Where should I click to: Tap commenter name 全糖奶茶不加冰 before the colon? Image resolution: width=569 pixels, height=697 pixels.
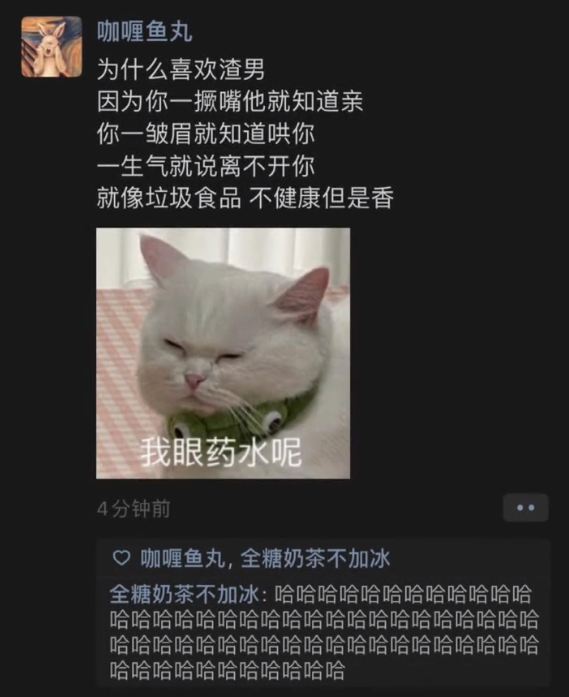(x=184, y=594)
